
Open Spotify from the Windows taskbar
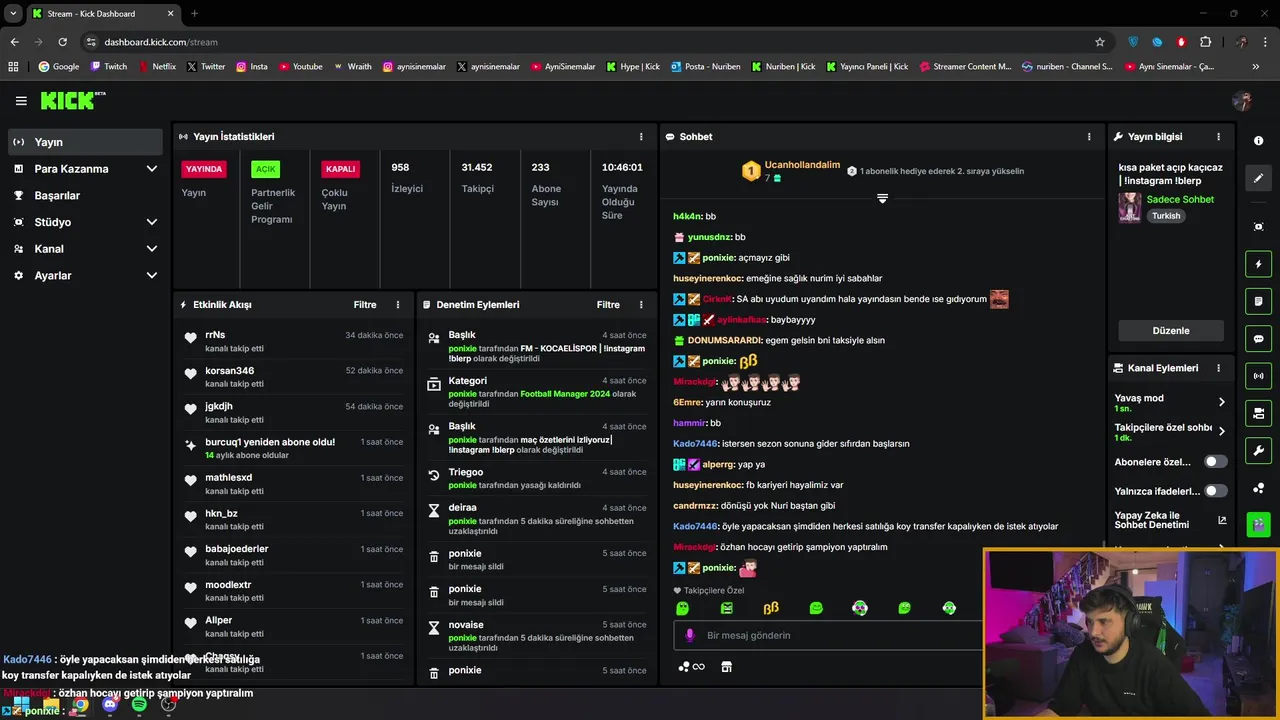coord(139,705)
